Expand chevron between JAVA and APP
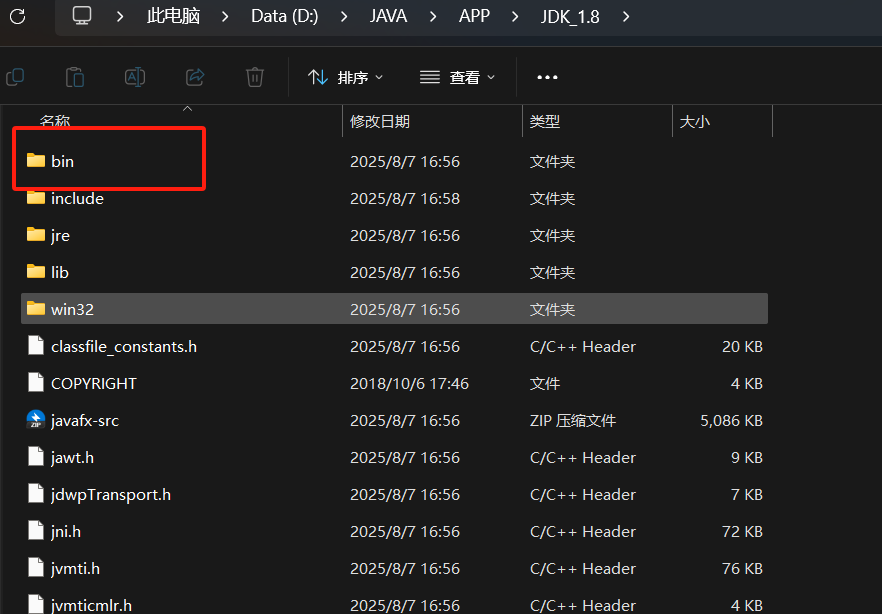This screenshot has height=614, width=882. [433, 17]
